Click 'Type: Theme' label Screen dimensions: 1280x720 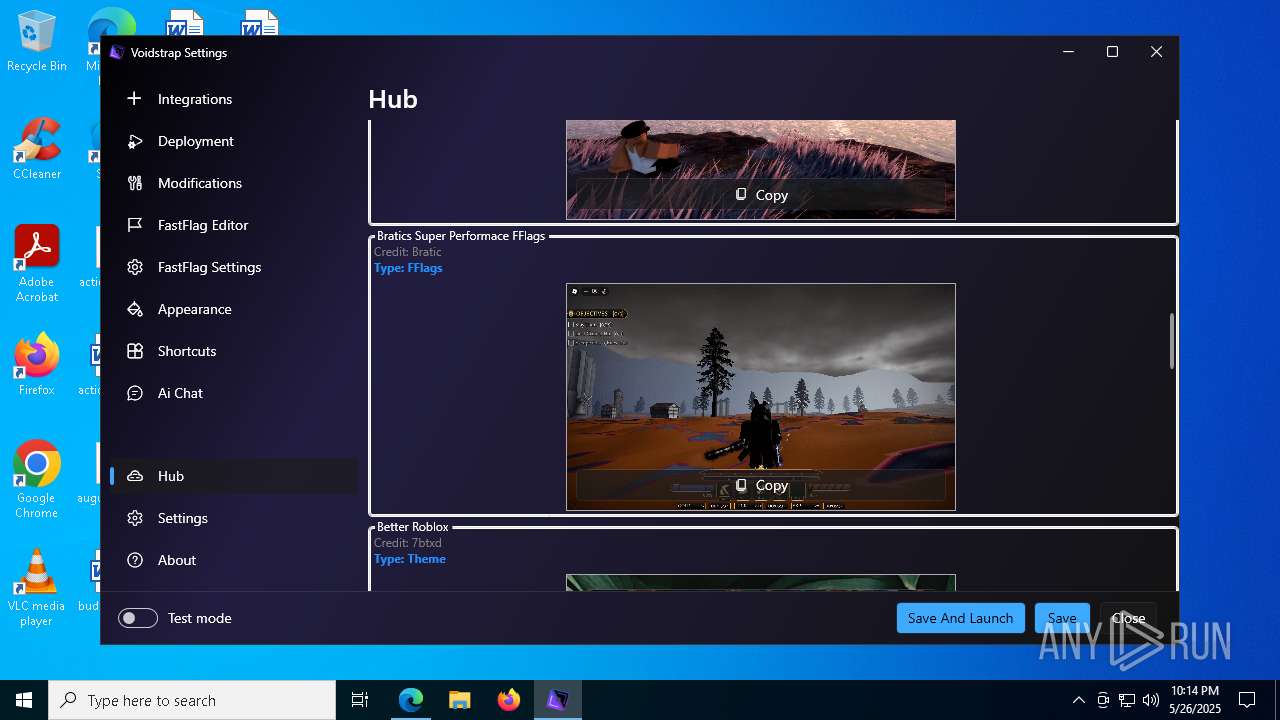point(410,559)
